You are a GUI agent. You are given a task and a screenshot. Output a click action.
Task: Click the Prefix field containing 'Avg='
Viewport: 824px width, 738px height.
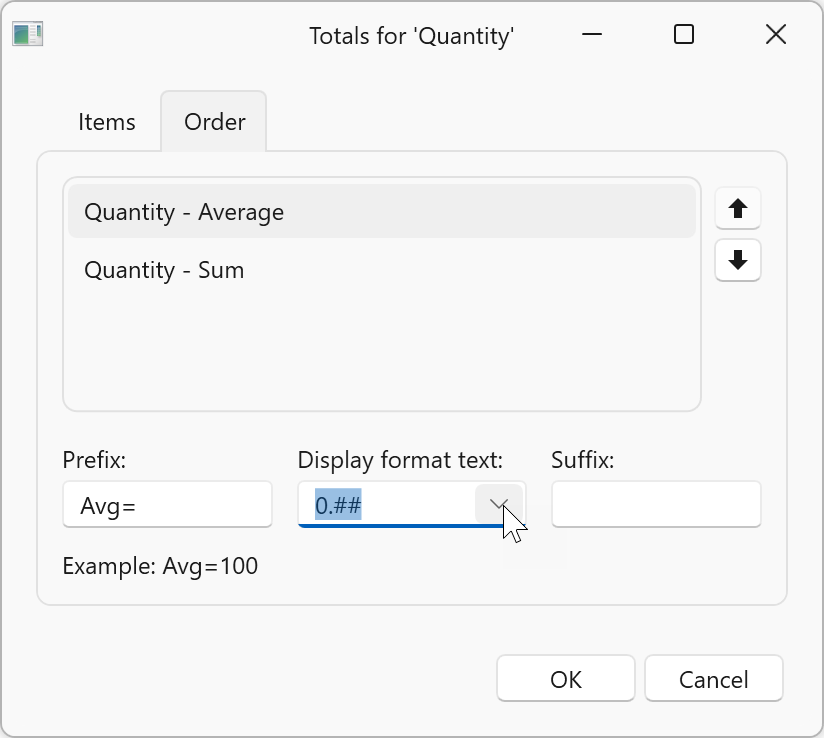click(x=167, y=506)
